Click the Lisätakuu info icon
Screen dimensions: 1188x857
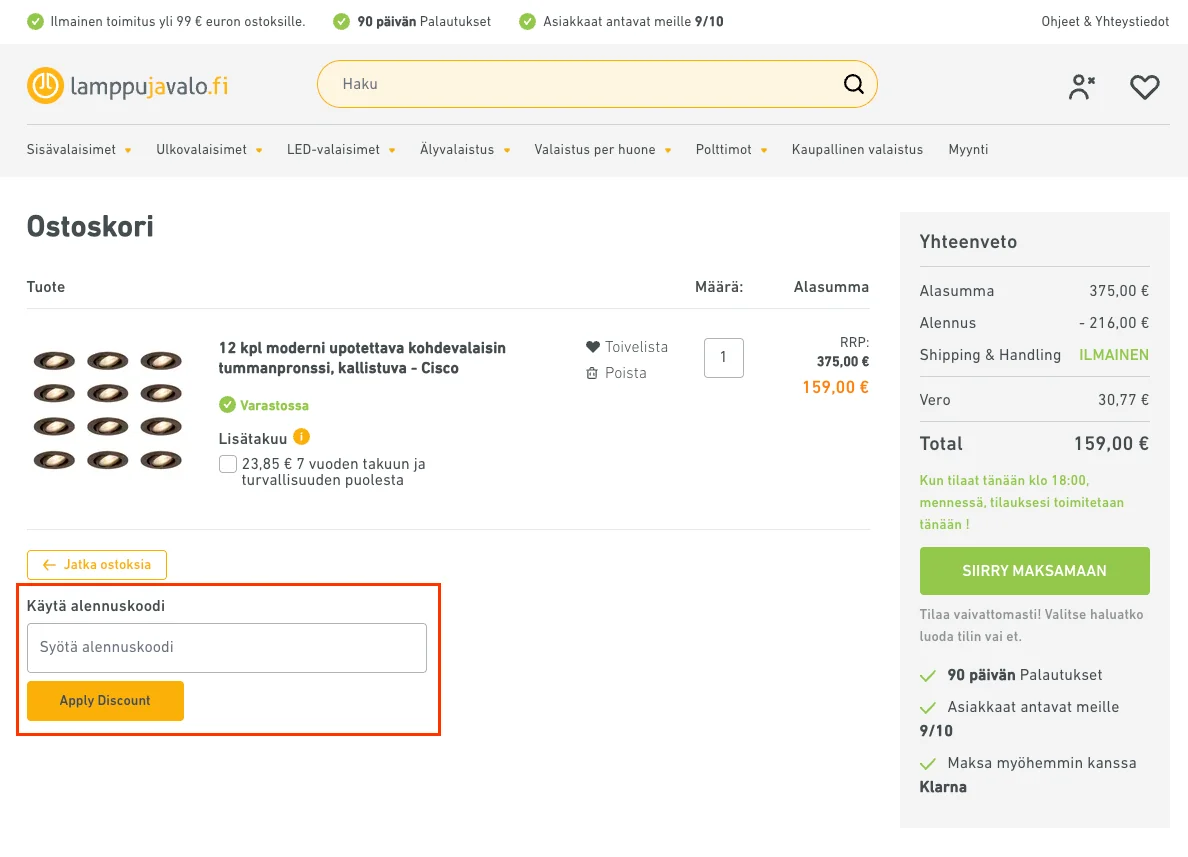click(302, 437)
